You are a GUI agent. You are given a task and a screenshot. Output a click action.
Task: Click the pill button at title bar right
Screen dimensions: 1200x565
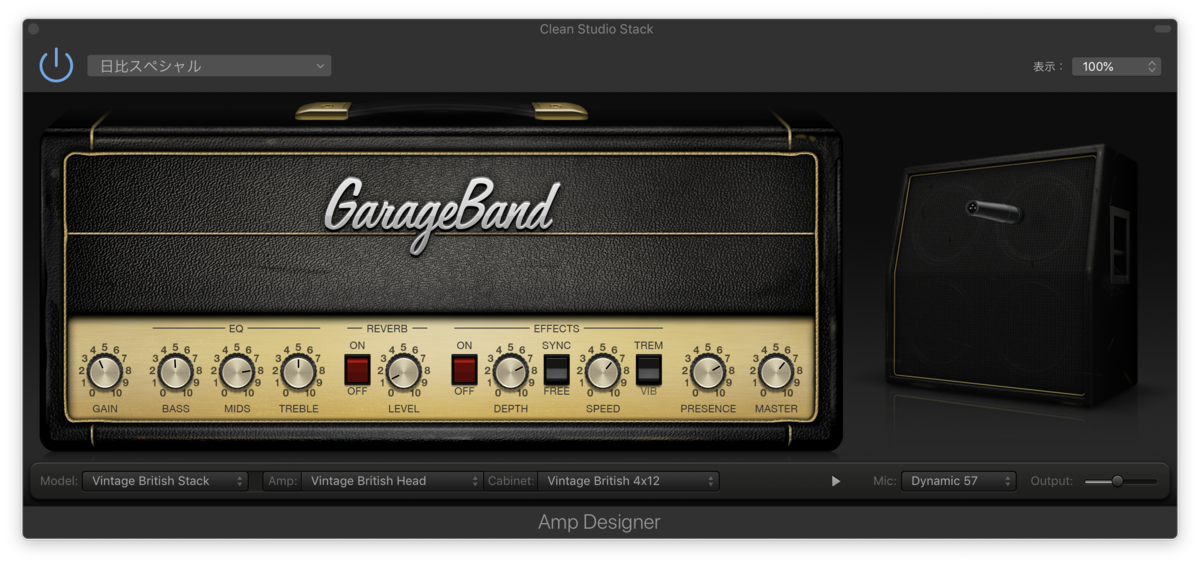(1162, 29)
